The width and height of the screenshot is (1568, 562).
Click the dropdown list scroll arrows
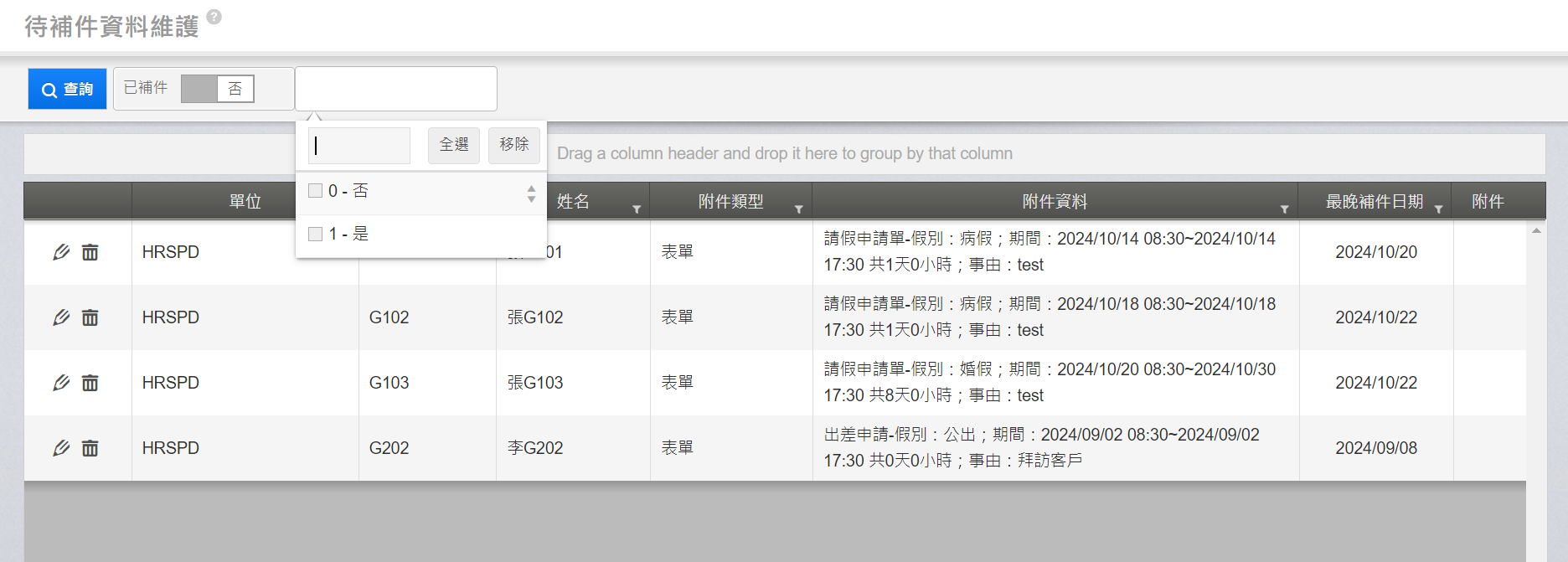tap(531, 193)
